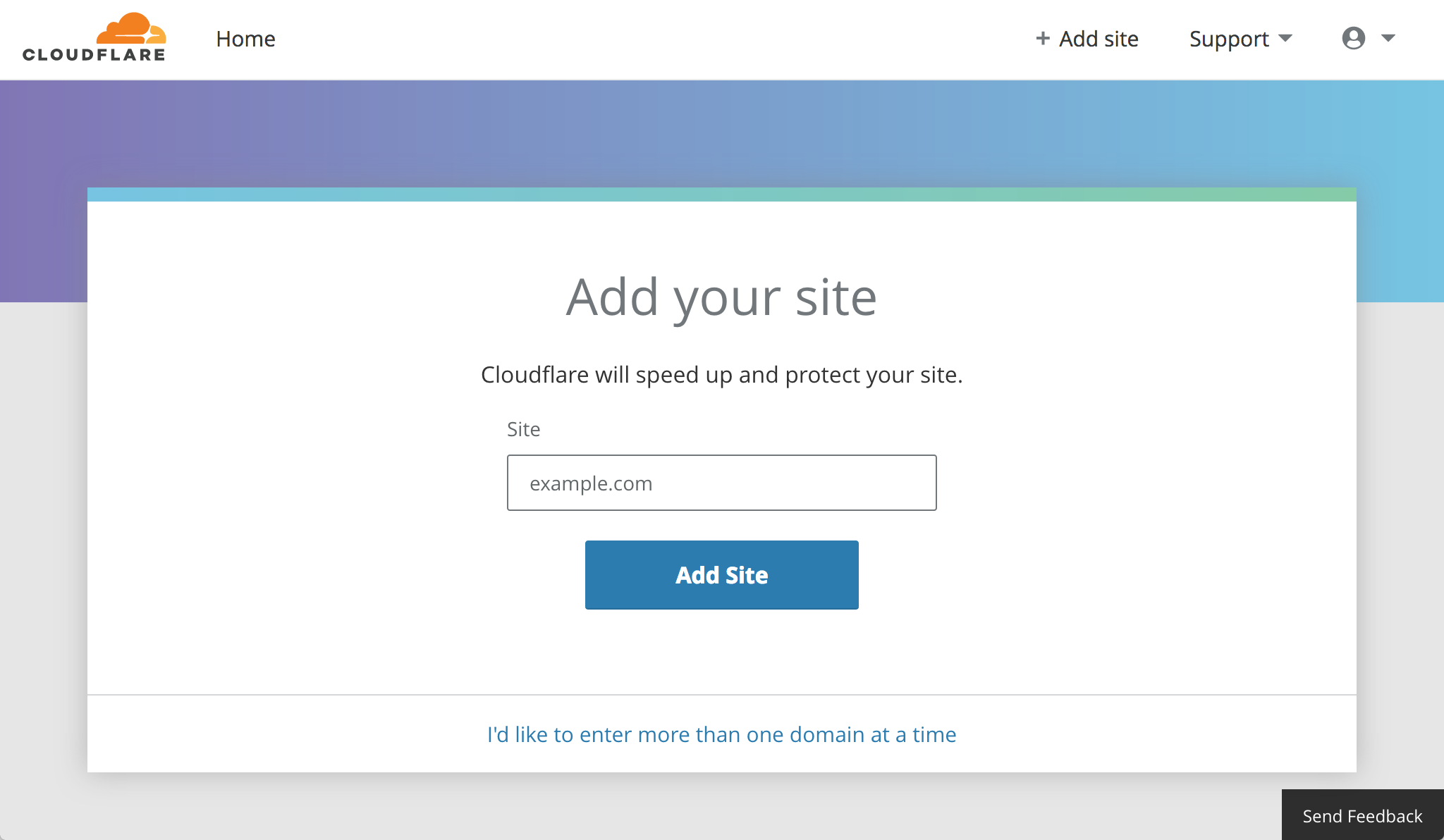
Task: Click the example.com placeholder text box
Action: tap(721, 483)
